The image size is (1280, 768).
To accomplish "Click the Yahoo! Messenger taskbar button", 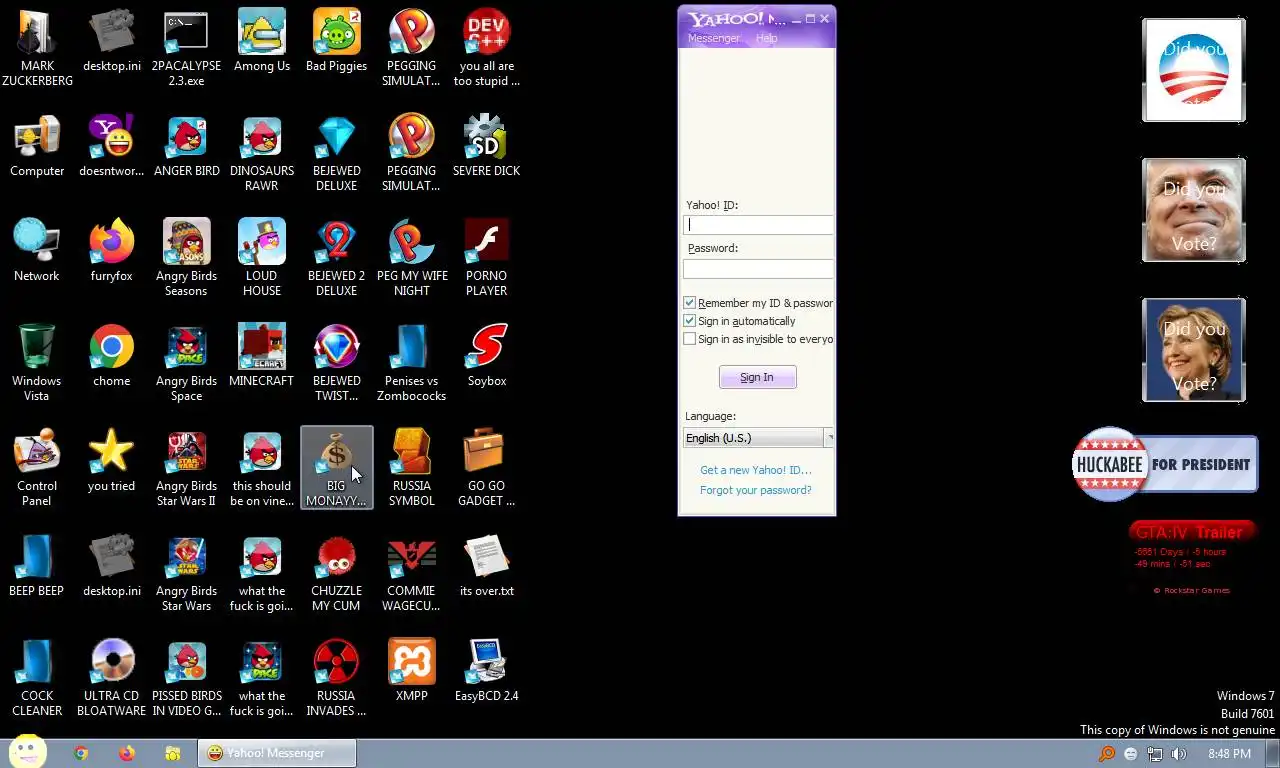I will coord(276,753).
